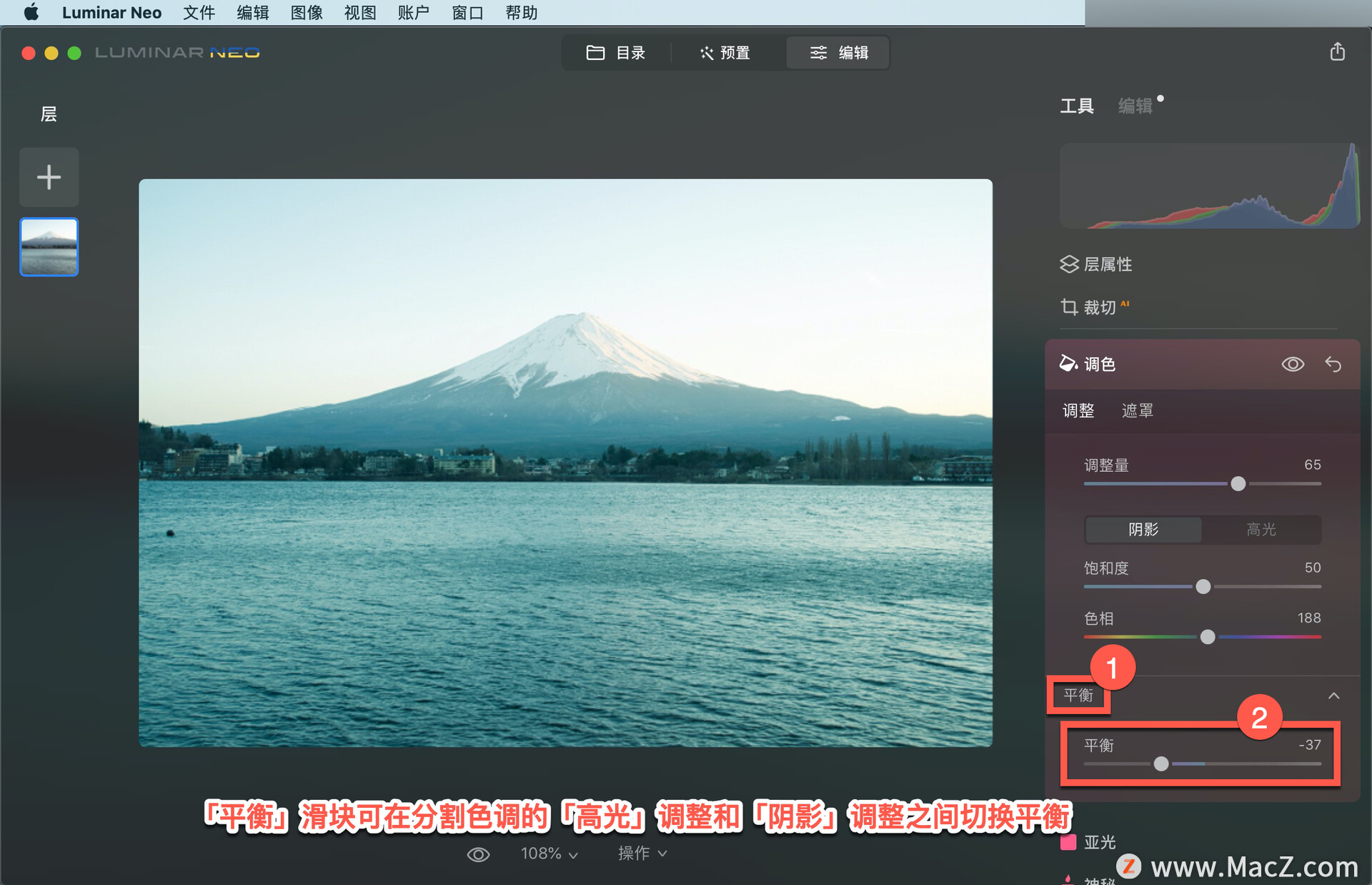This screenshot has height=885, width=1372.
Task: Click the 调整量 value 65
Action: pyautogui.click(x=1312, y=465)
